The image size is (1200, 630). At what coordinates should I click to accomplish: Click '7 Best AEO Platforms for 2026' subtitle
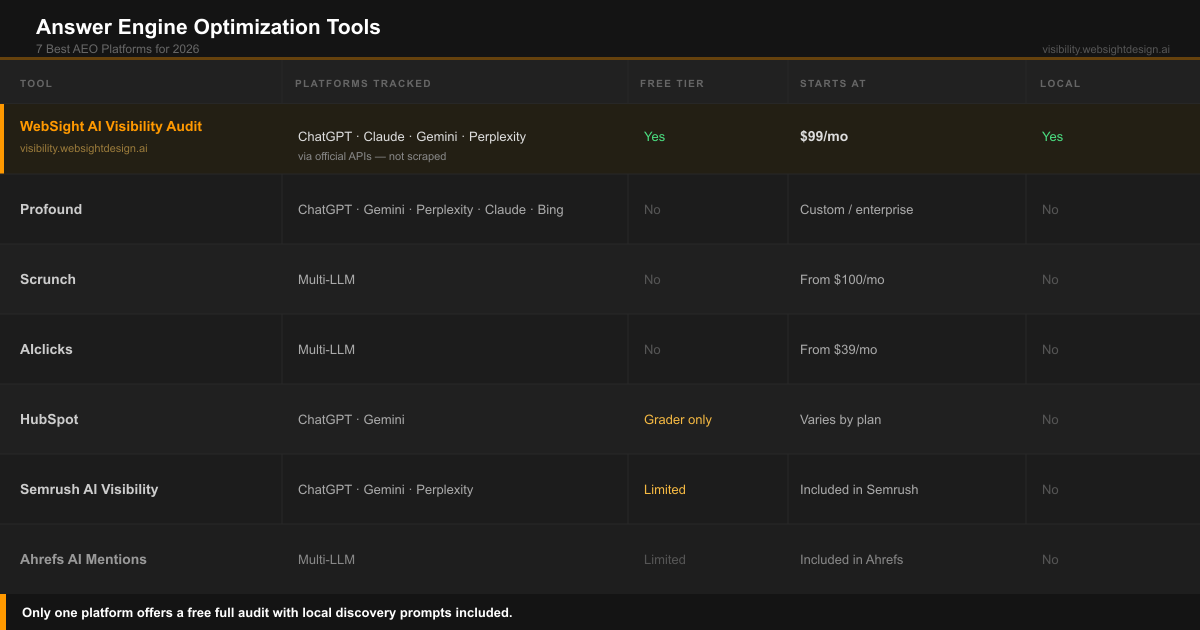[117, 49]
